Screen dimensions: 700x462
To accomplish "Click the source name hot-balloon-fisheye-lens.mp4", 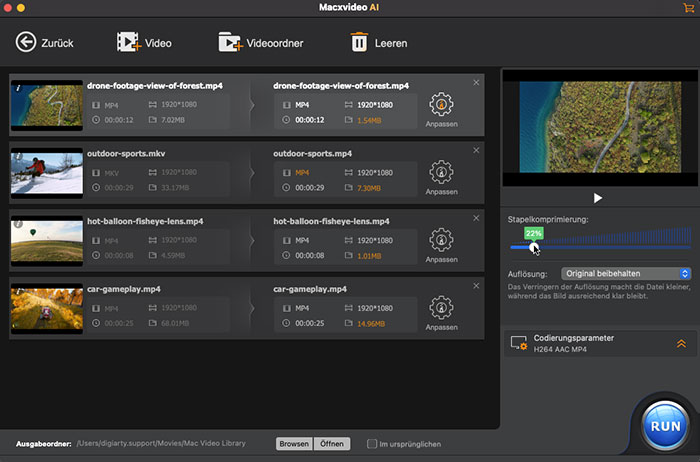I will [145, 221].
